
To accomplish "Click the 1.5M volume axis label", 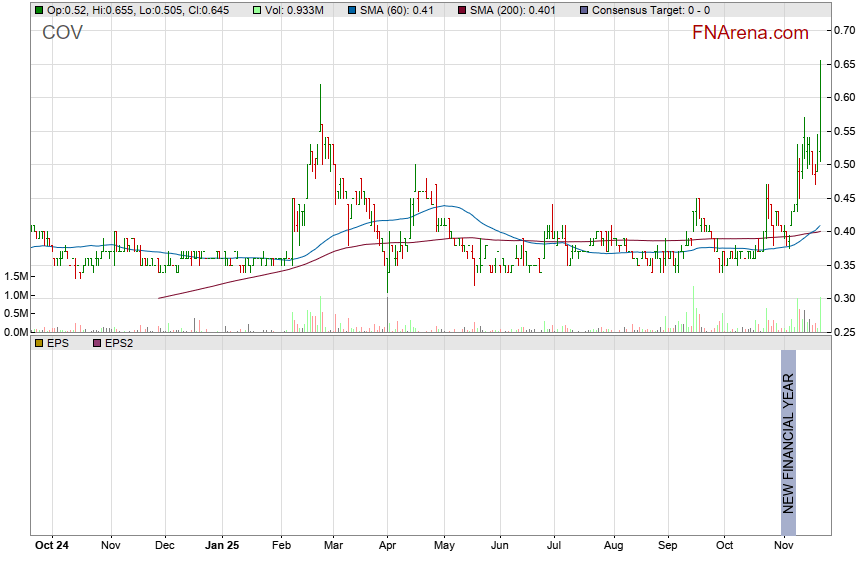I will (16, 276).
